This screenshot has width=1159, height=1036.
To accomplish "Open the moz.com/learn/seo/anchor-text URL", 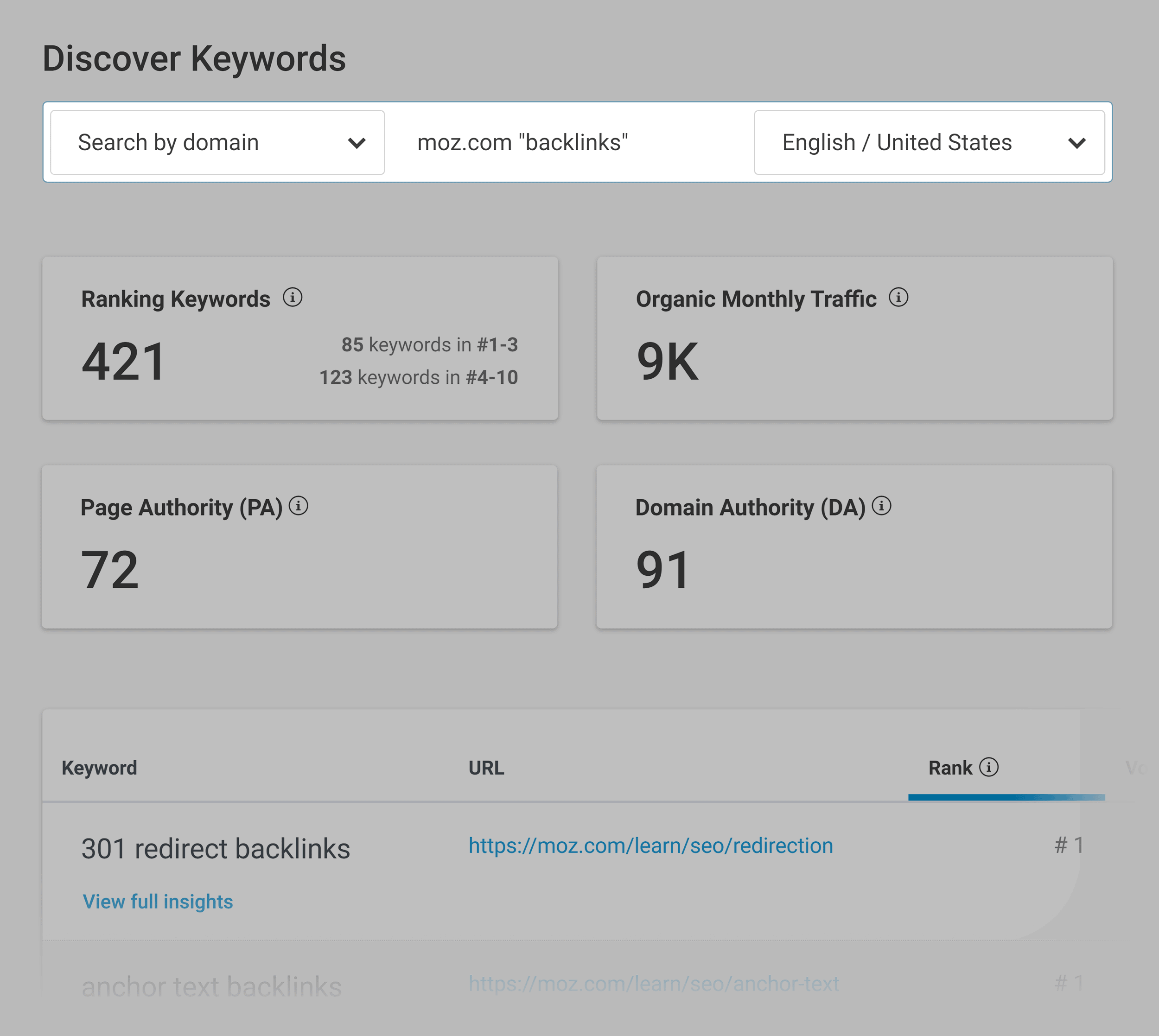I will pos(653,984).
